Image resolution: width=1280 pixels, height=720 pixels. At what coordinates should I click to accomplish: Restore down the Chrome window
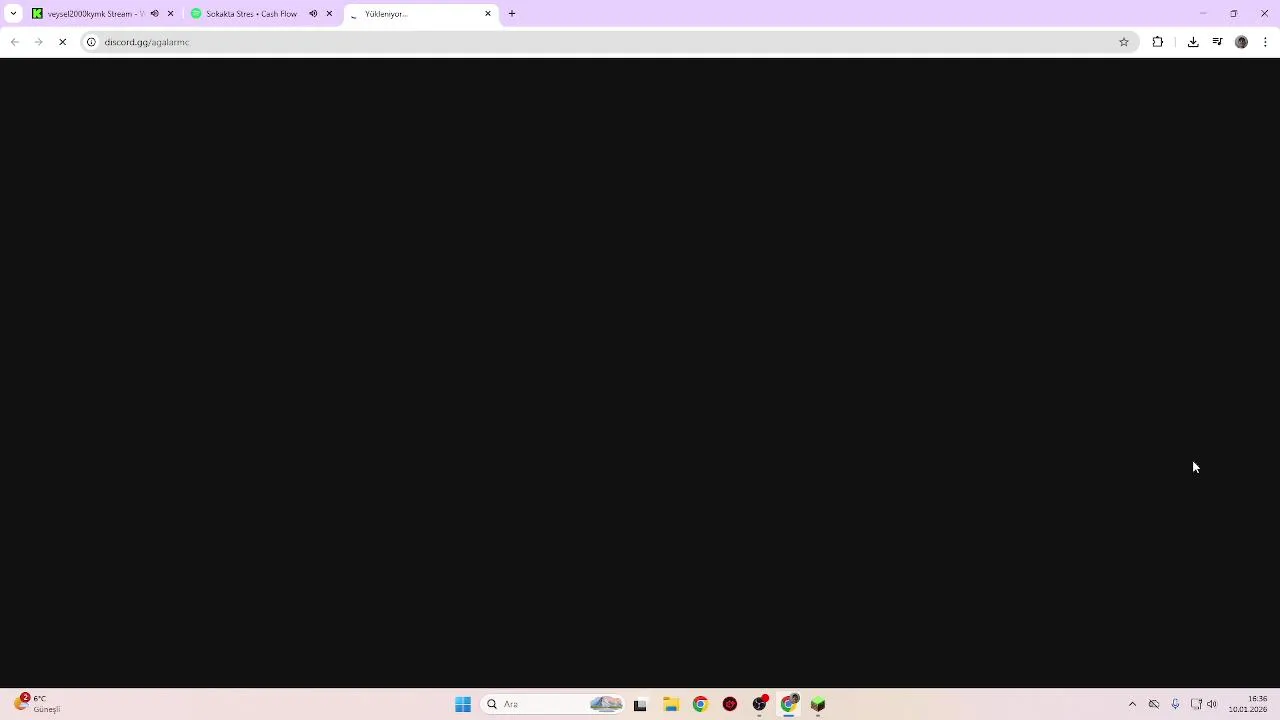click(1234, 14)
